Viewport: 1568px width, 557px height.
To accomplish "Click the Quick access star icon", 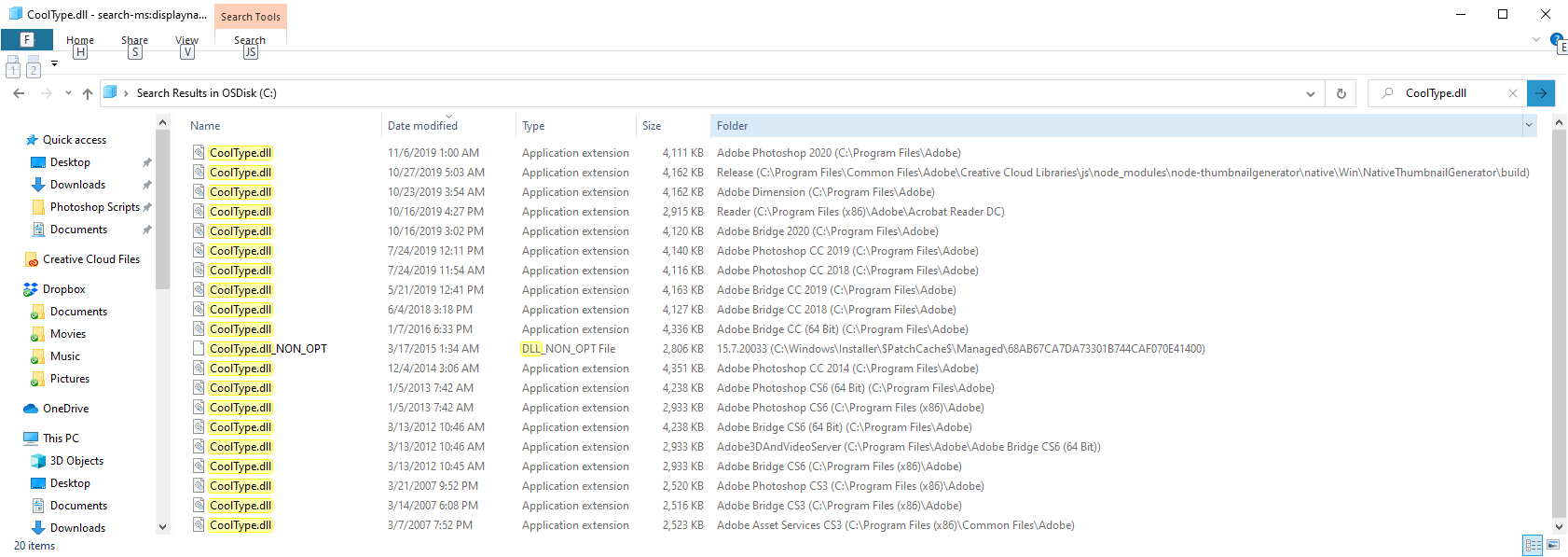I will tap(32, 140).
